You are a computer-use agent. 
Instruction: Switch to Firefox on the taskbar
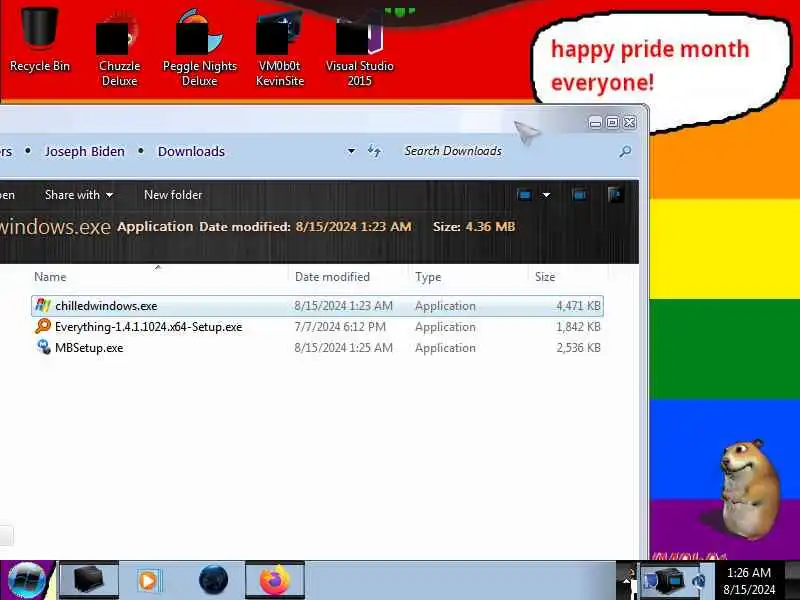275,580
